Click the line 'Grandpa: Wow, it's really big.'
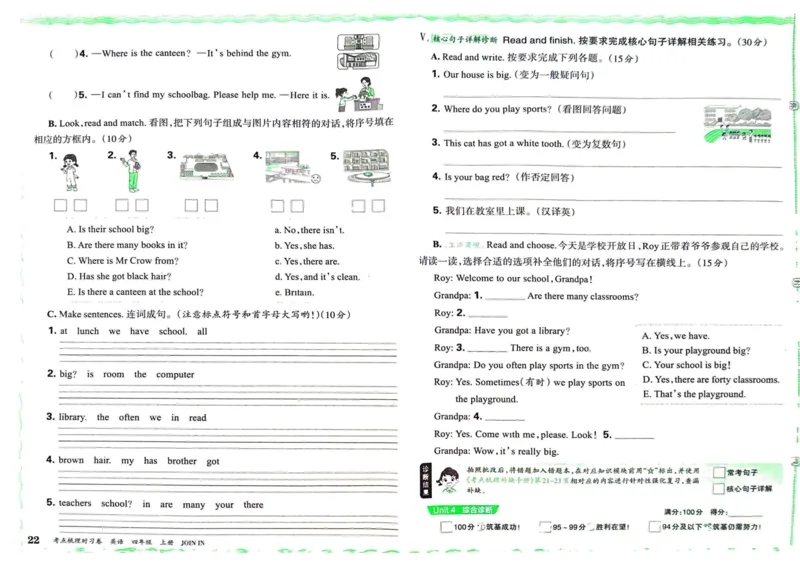The image size is (800, 566). (x=496, y=451)
